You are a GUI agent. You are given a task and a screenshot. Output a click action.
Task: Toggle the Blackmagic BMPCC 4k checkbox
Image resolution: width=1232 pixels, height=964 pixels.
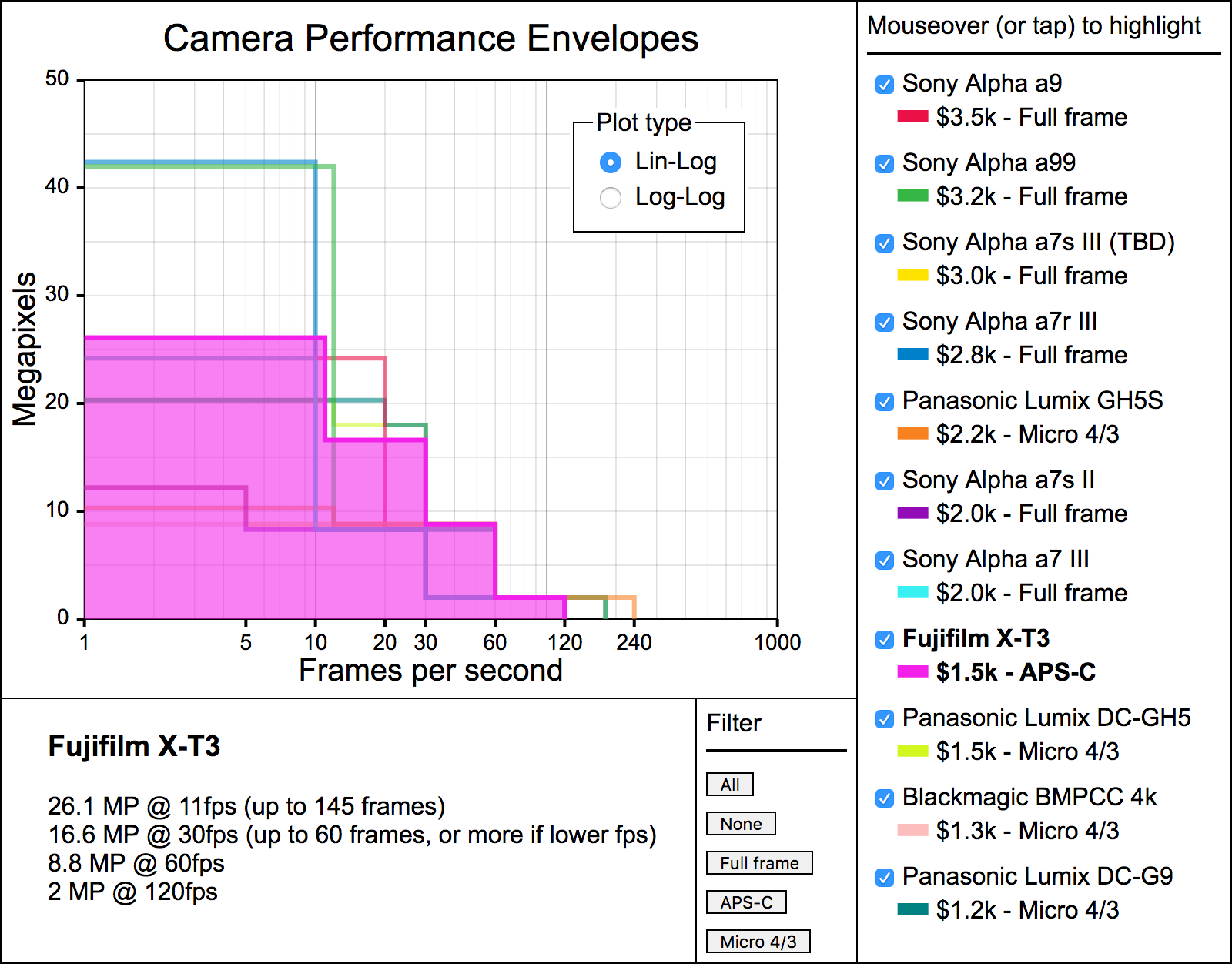885,798
